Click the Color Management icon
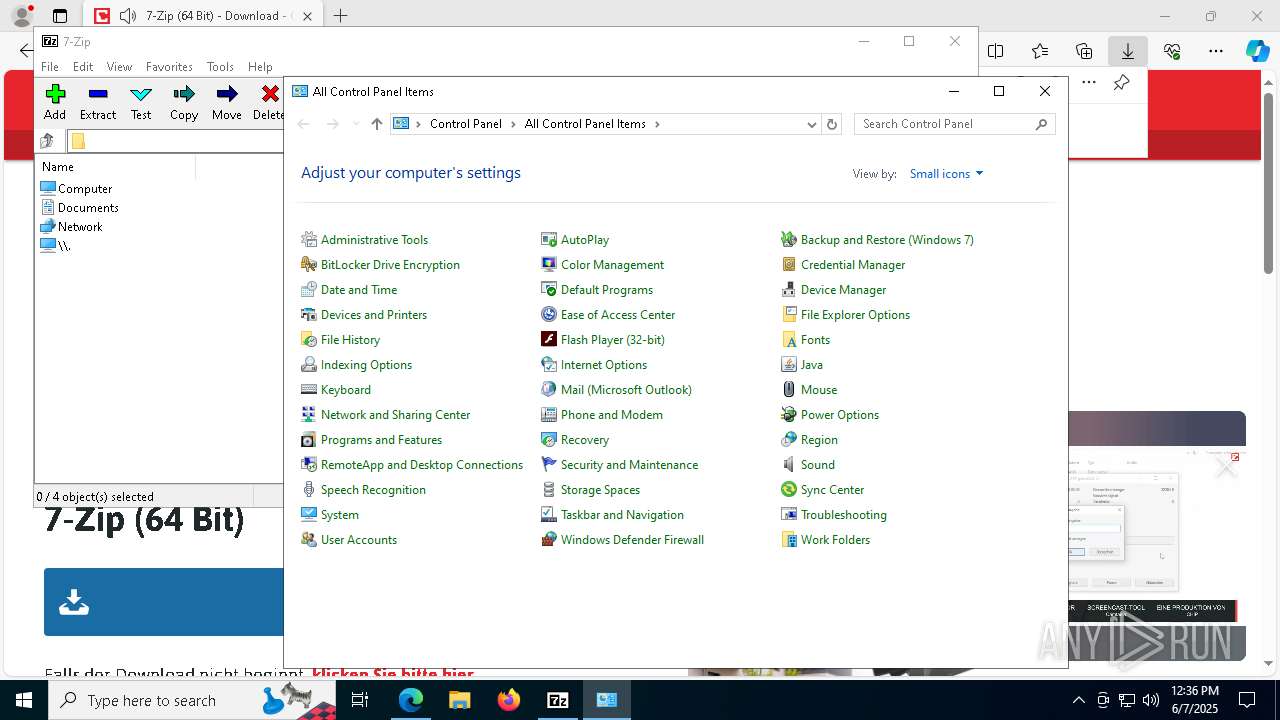Image resolution: width=1280 pixels, height=720 pixels. [x=549, y=265]
